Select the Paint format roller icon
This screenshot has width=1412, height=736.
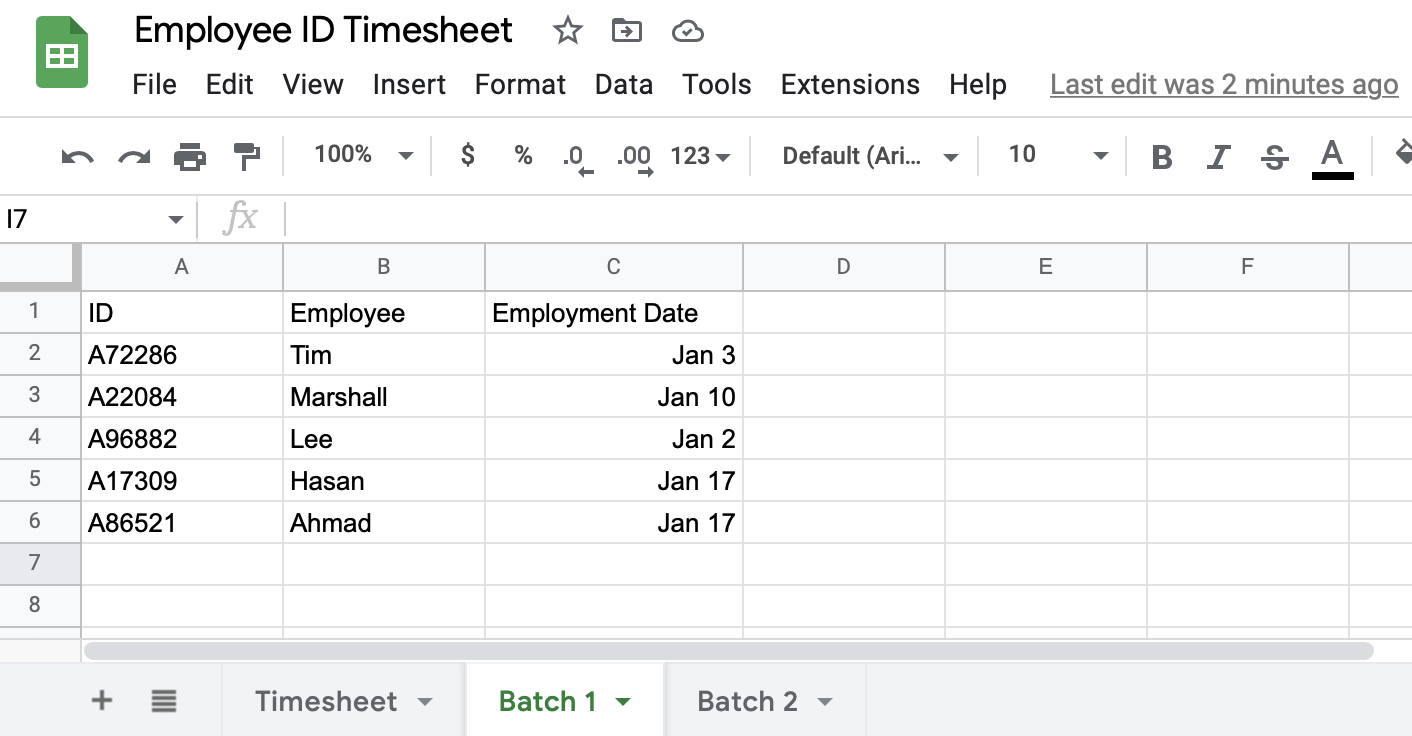tap(246, 156)
